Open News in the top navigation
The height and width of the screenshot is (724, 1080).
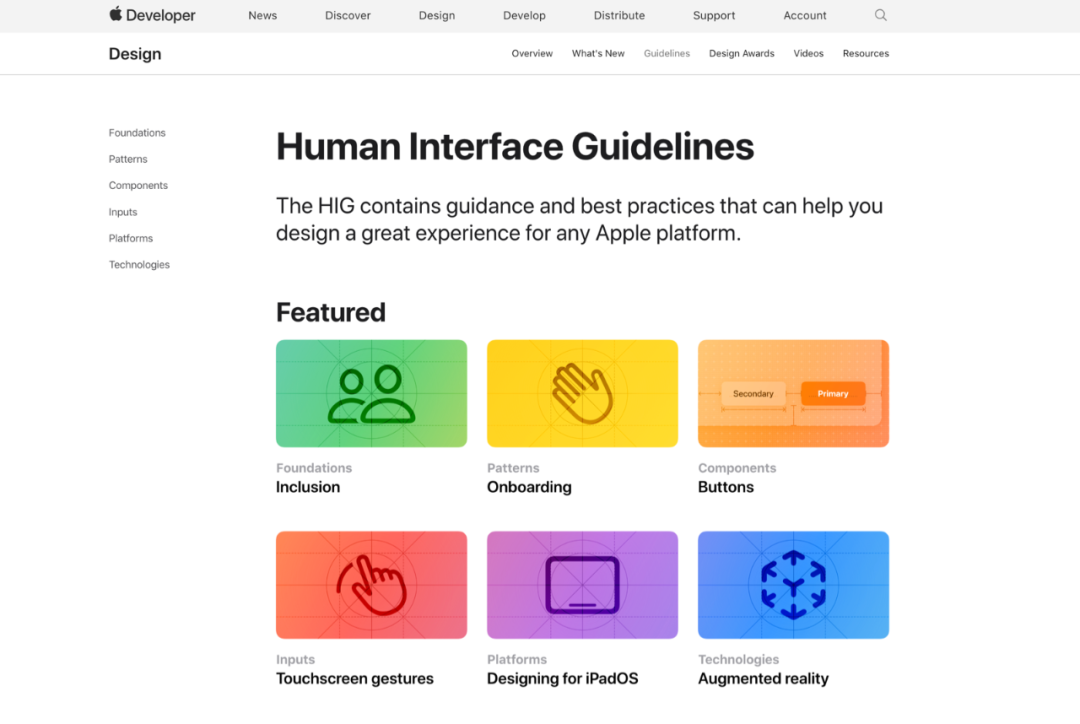coord(262,15)
